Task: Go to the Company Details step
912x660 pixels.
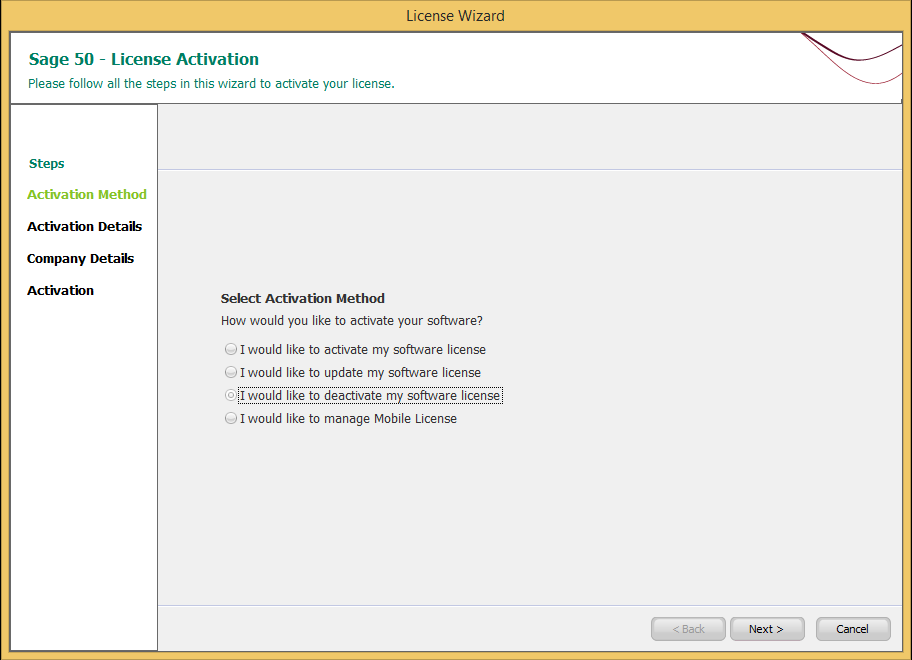Action: (x=80, y=258)
